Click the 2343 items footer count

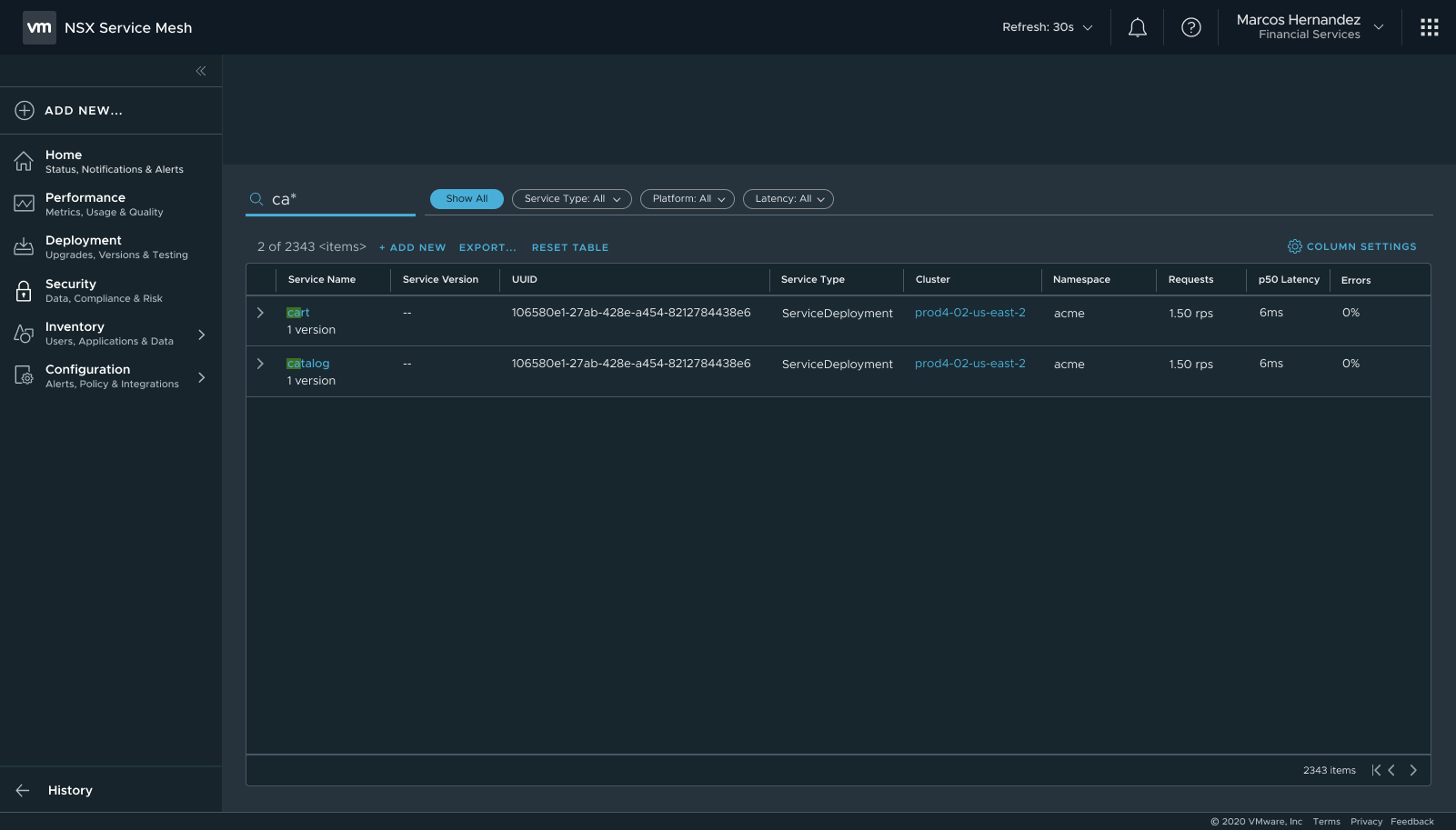click(x=1329, y=770)
